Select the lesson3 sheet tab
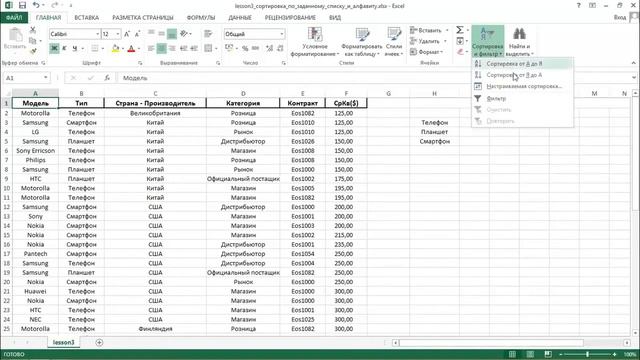Image resolution: width=640 pixels, height=360 pixels. [x=64, y=342]
